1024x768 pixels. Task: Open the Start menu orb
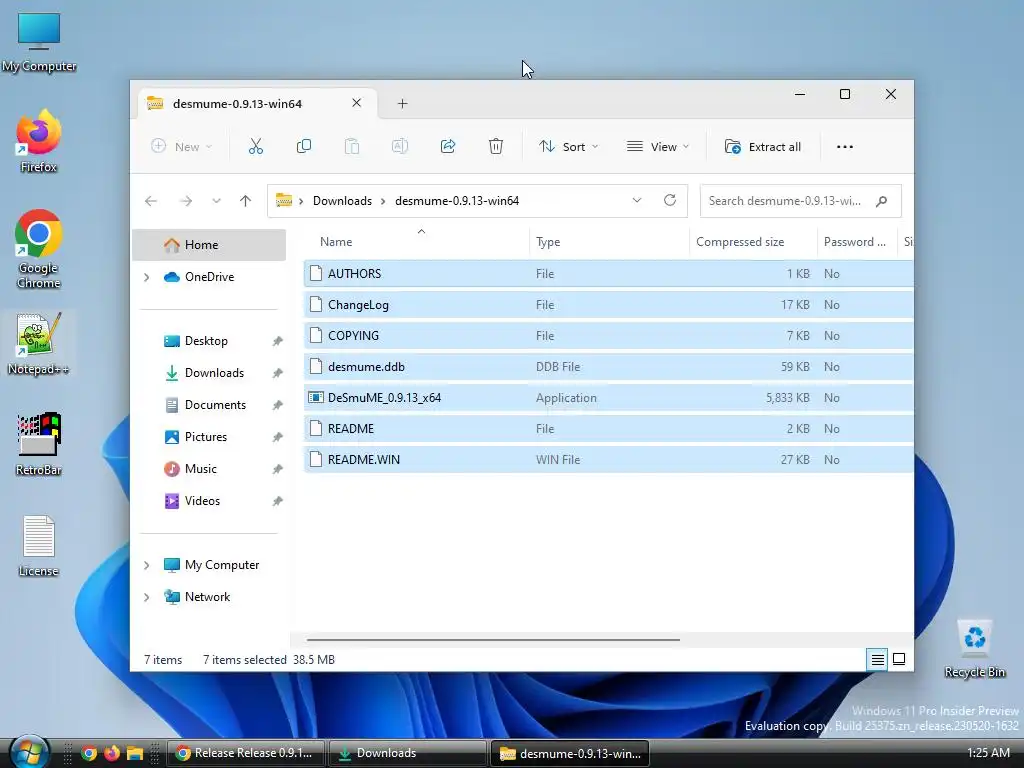coord(29,752)
